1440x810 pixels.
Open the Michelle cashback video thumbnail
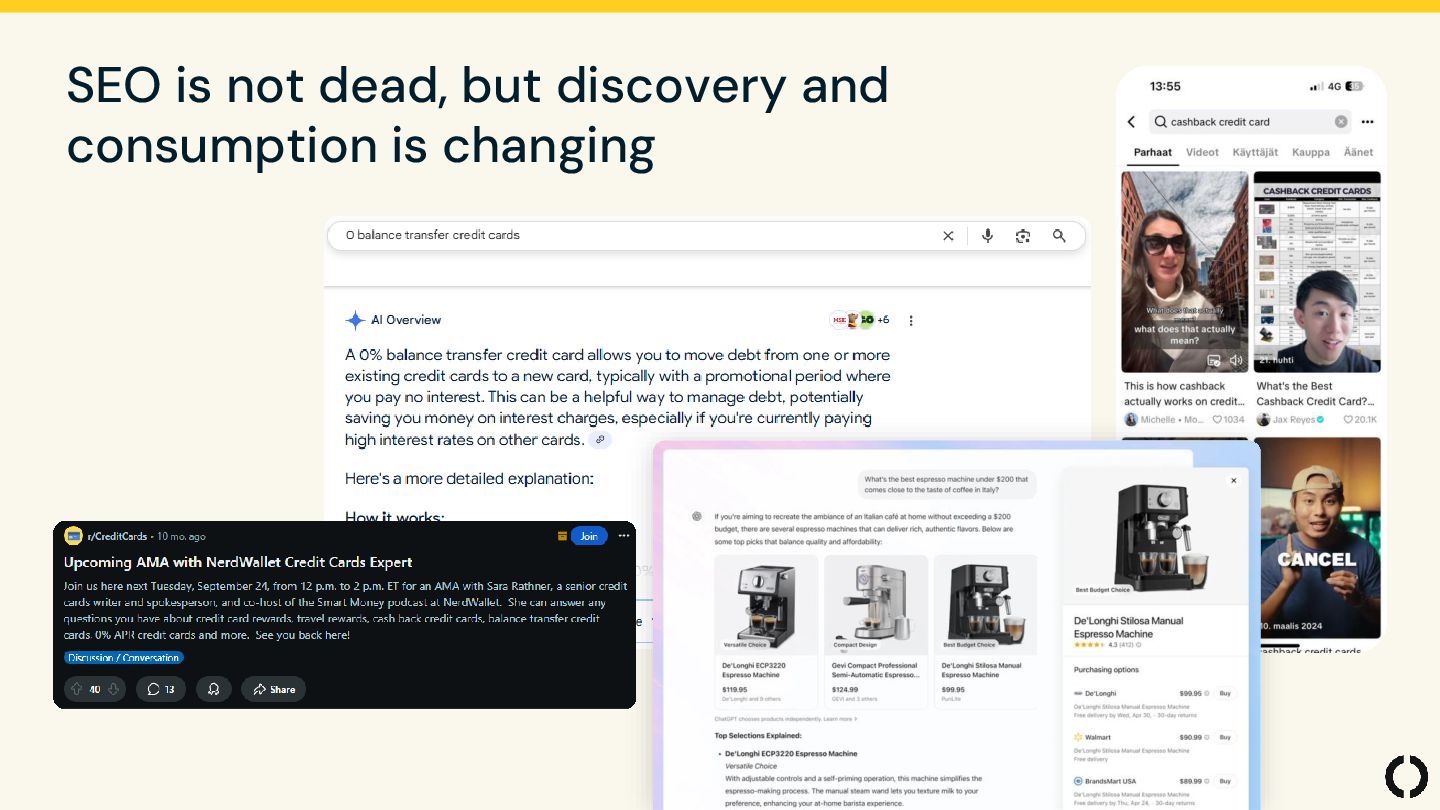tap(1185, 272)
